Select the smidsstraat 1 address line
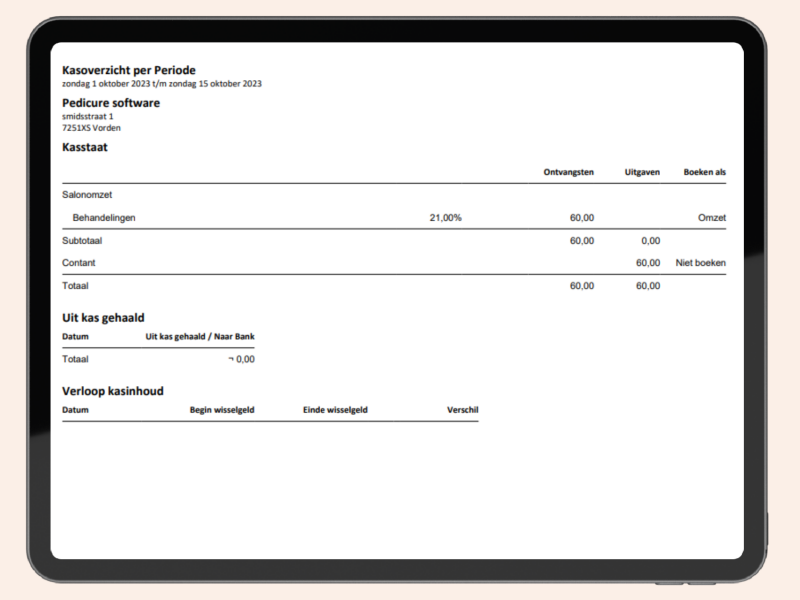 [x=88, y=116]
